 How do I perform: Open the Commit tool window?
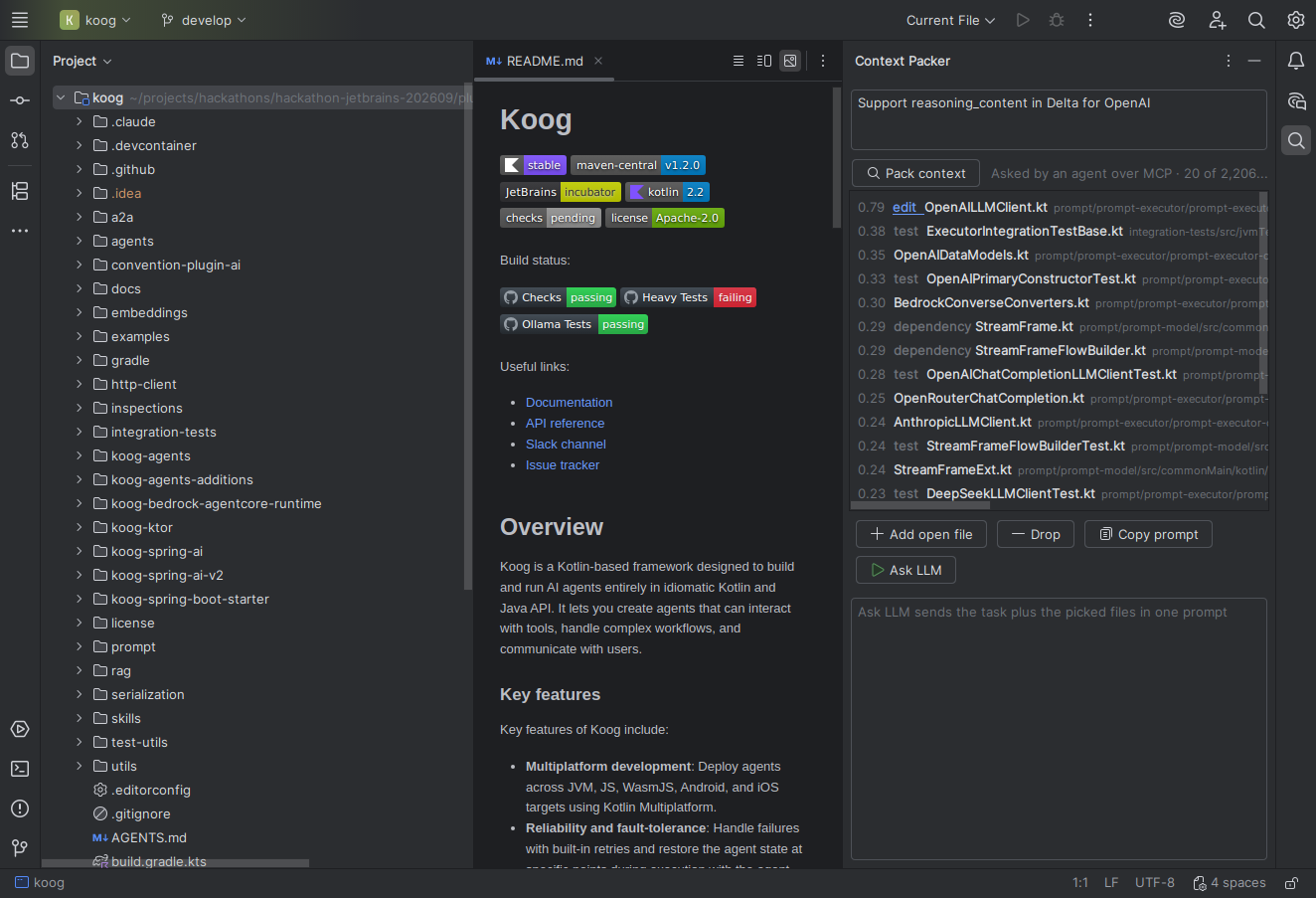tap(20, 100)
